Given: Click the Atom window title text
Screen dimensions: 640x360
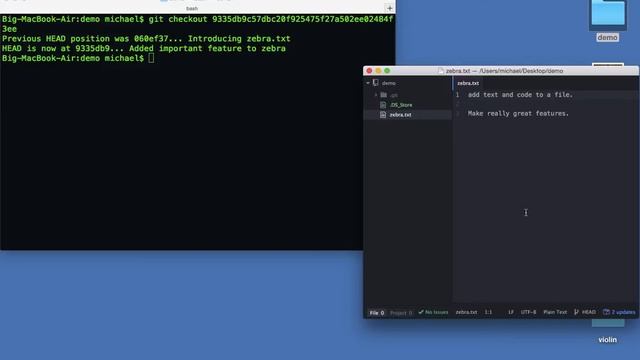Looking at the screenshot, I should 504,71.
